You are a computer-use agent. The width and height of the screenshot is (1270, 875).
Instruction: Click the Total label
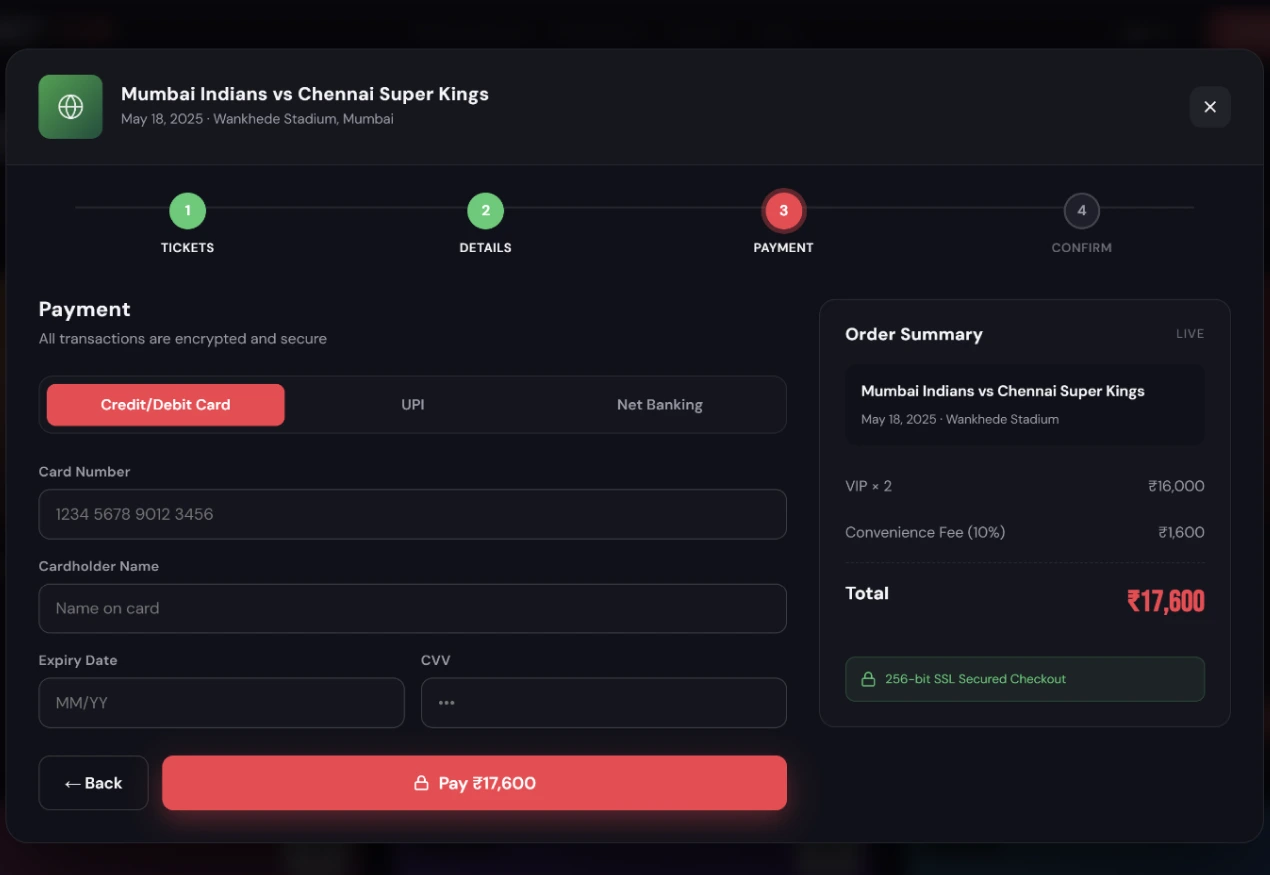(867, 593)
